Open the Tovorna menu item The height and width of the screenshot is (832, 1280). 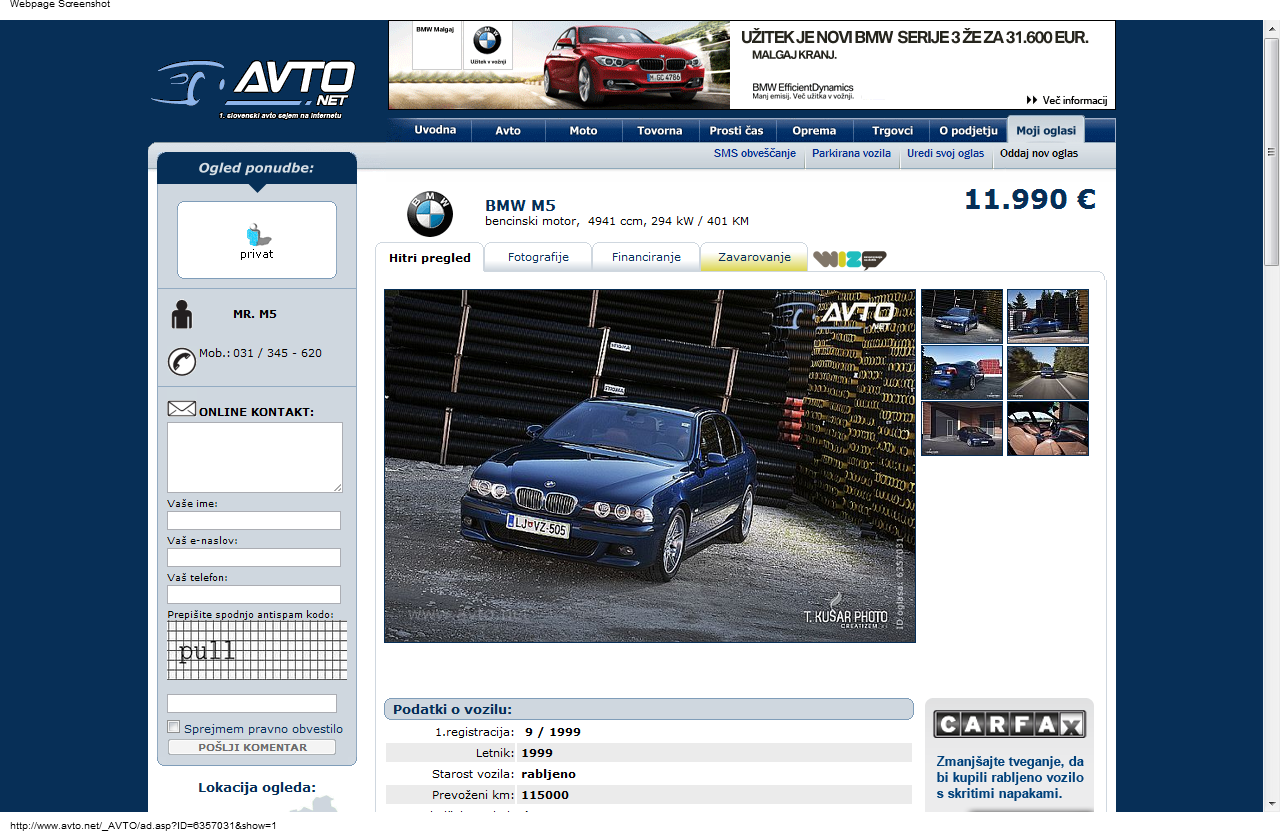(x=660, y=131)
